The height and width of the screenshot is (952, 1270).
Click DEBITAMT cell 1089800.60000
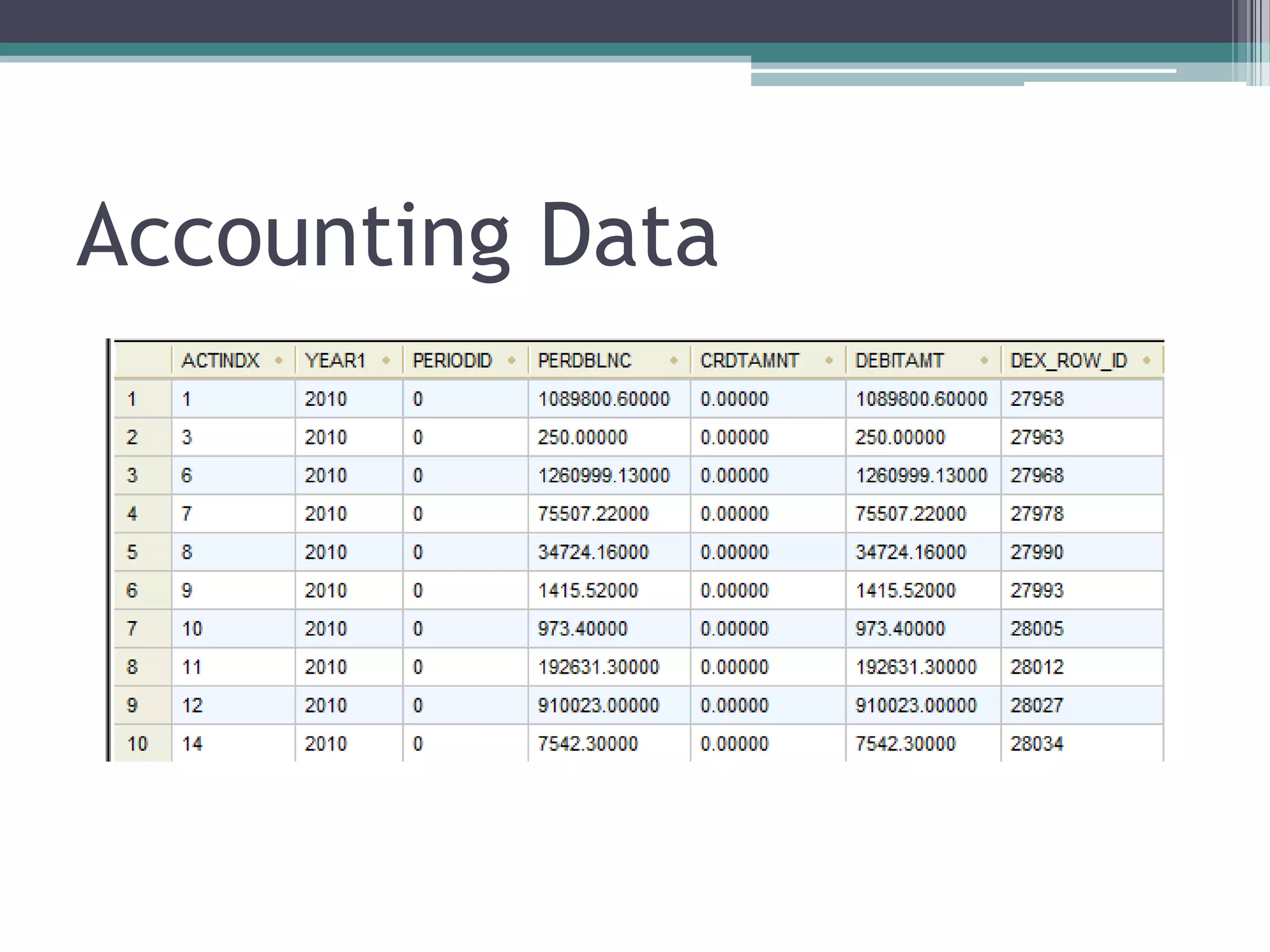click(x=923, y=399)
